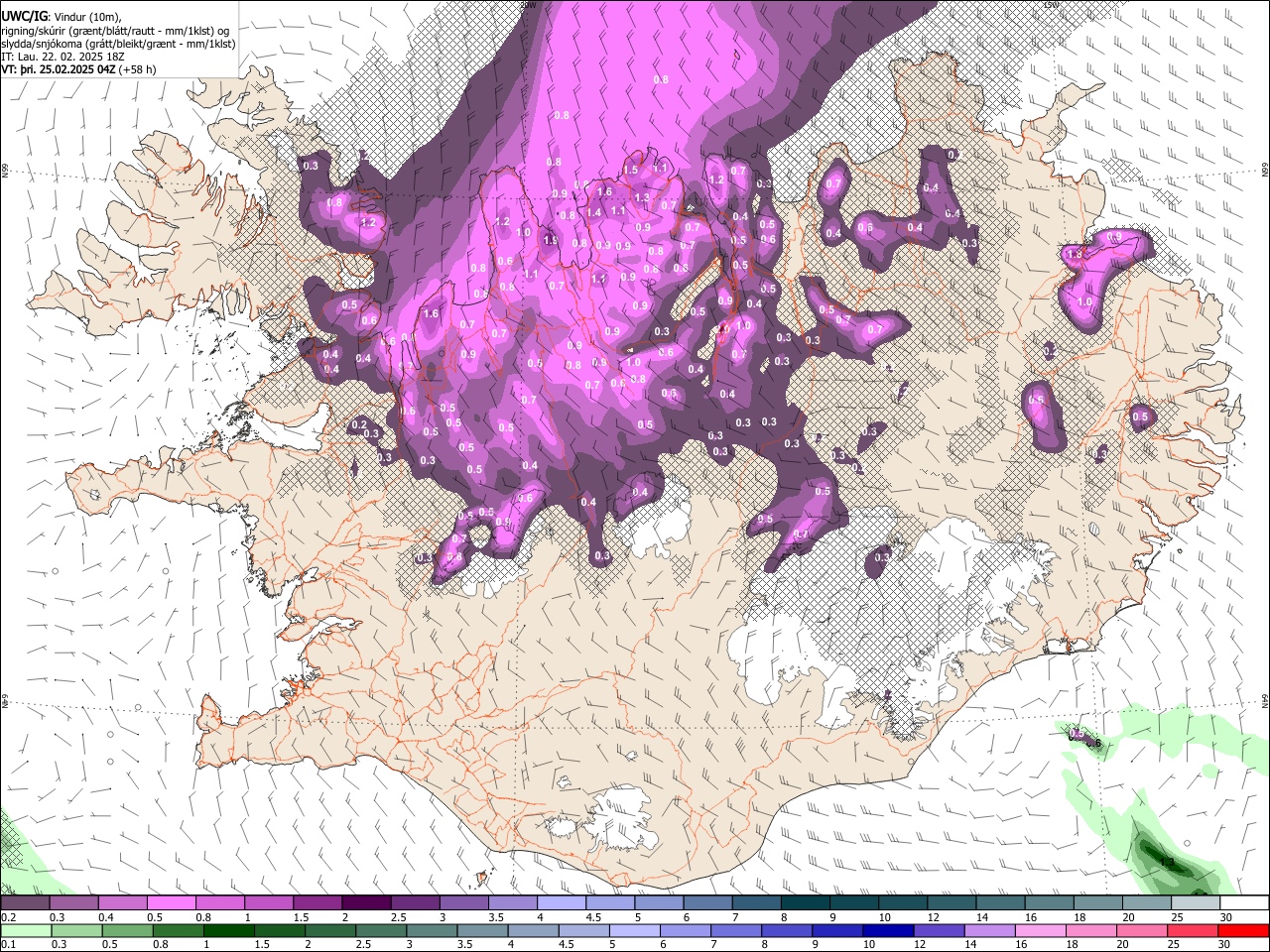Image resolution: width=1270 pixels, height=952 pixels.
Task: Click the "12" label in the upper legend row
Action: (934, 917)
